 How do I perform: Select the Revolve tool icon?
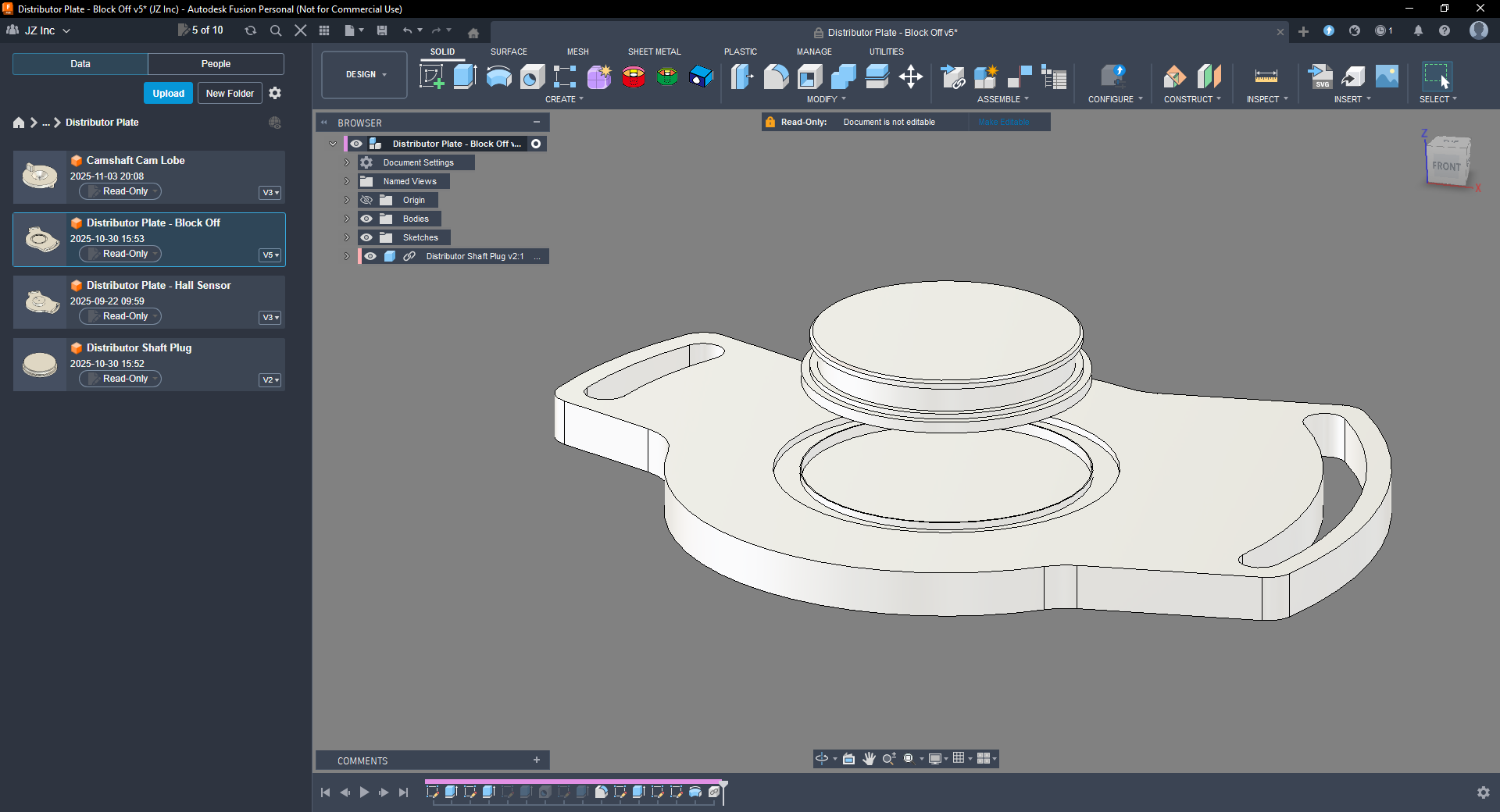[x=498, y=77]
